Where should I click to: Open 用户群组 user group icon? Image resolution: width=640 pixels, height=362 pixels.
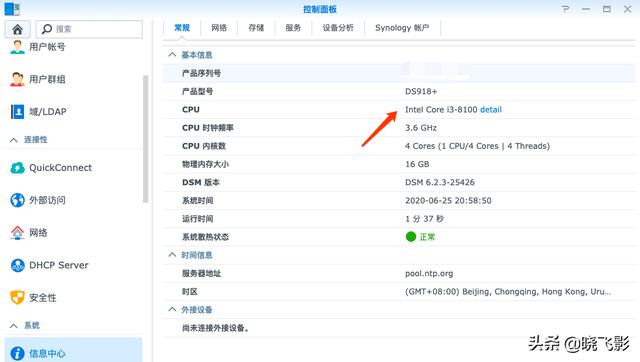(17, 79)
